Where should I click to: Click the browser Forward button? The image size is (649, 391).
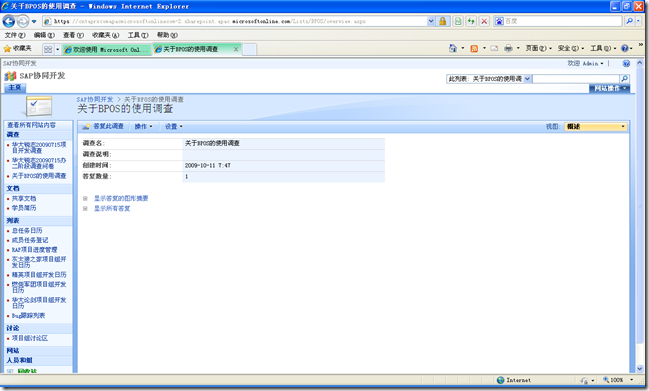pos(23,21)
